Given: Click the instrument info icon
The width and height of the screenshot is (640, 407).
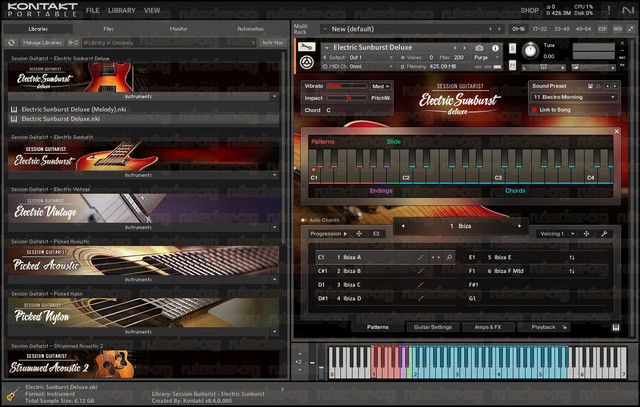Looking at the screenshot, I should coord(495,48).
